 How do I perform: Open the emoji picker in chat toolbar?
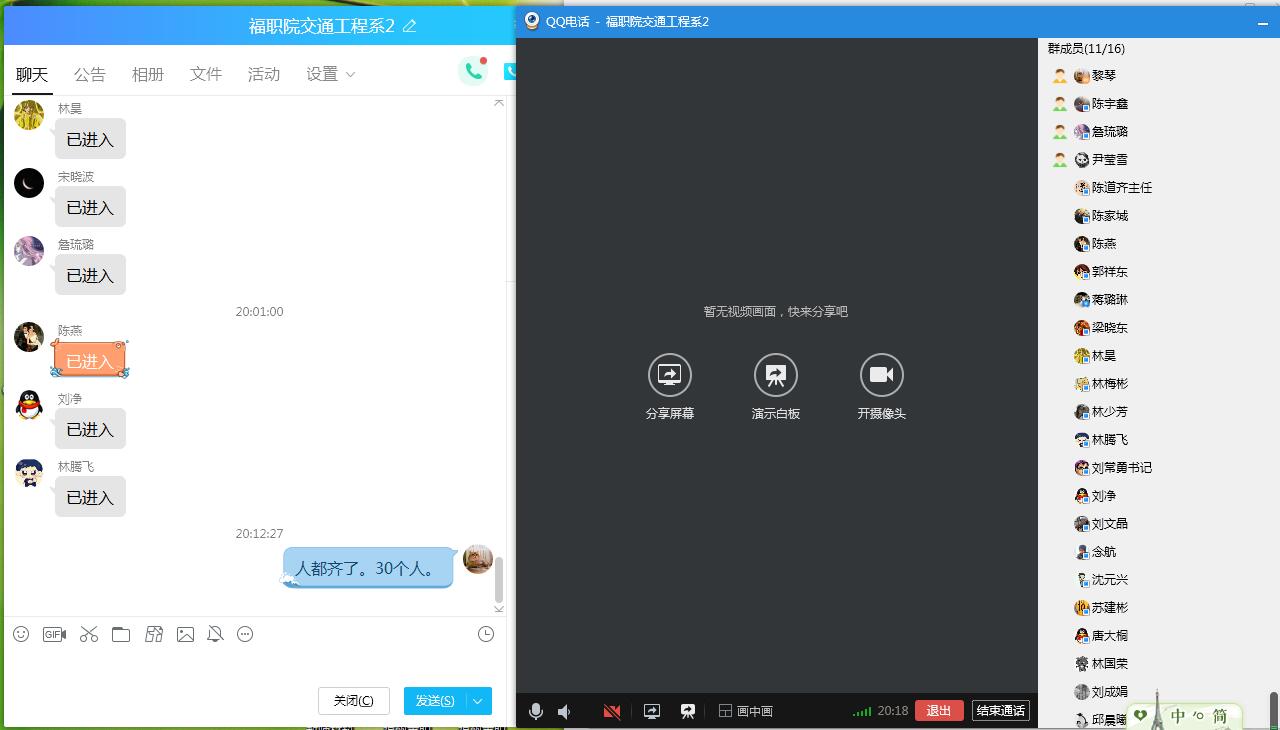pyautogui.click(x=21, y=634)
